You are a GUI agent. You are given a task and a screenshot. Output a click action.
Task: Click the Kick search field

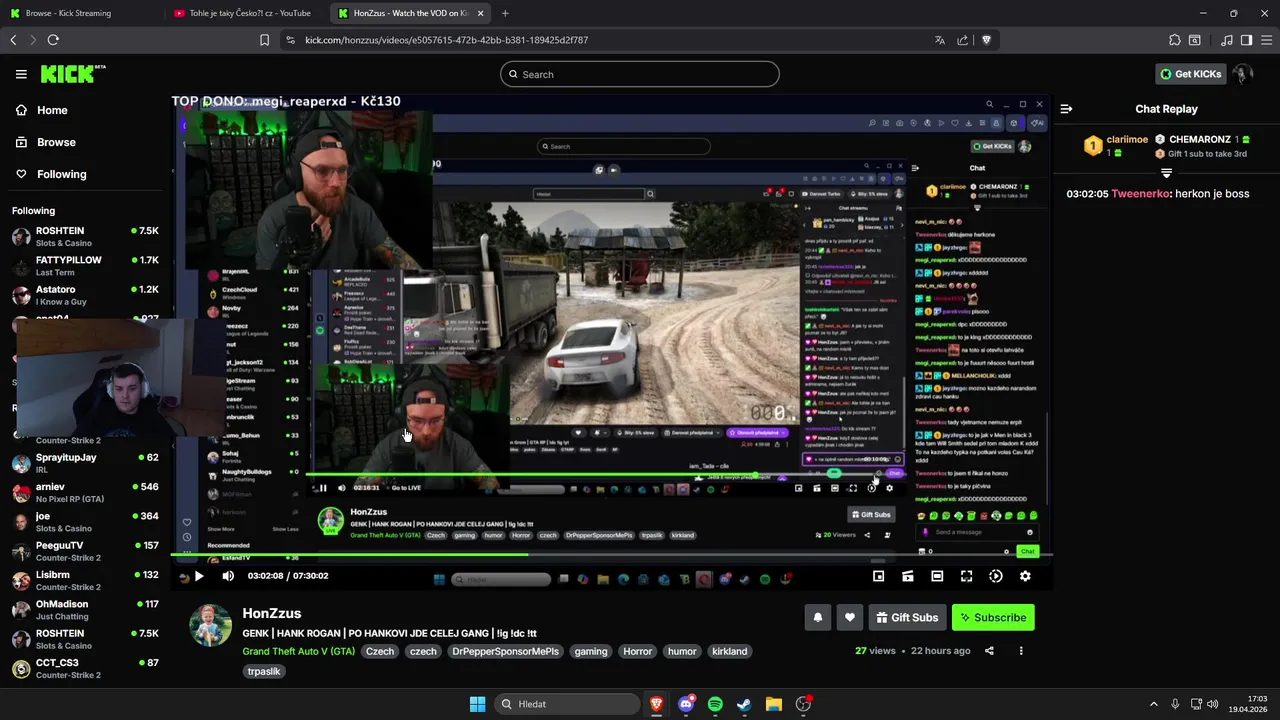click(x=640, y=74)
